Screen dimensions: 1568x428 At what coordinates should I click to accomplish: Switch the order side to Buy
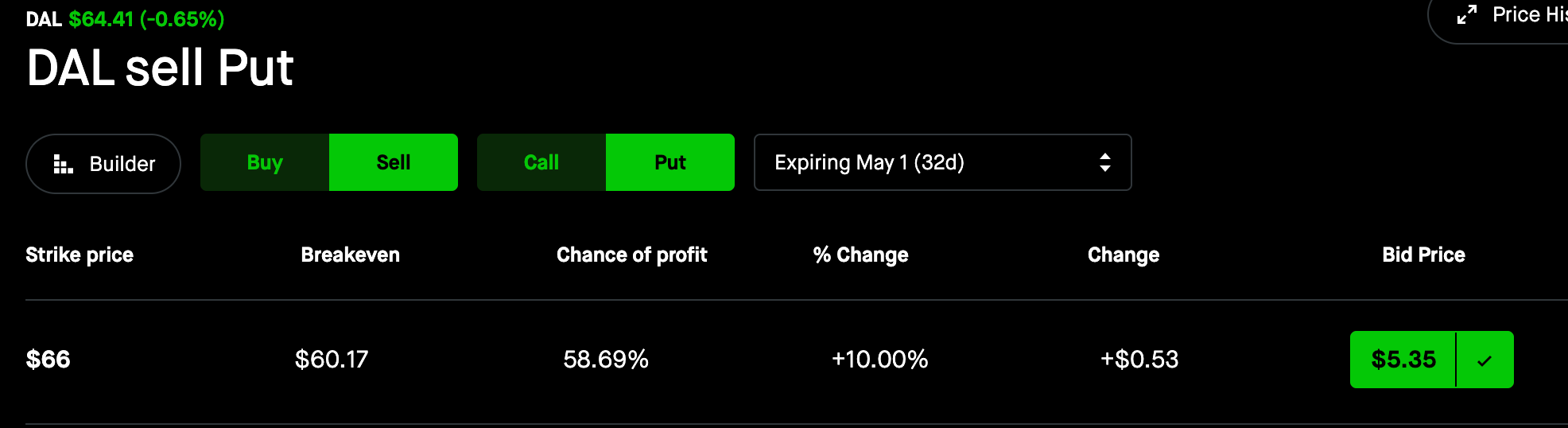265,162
